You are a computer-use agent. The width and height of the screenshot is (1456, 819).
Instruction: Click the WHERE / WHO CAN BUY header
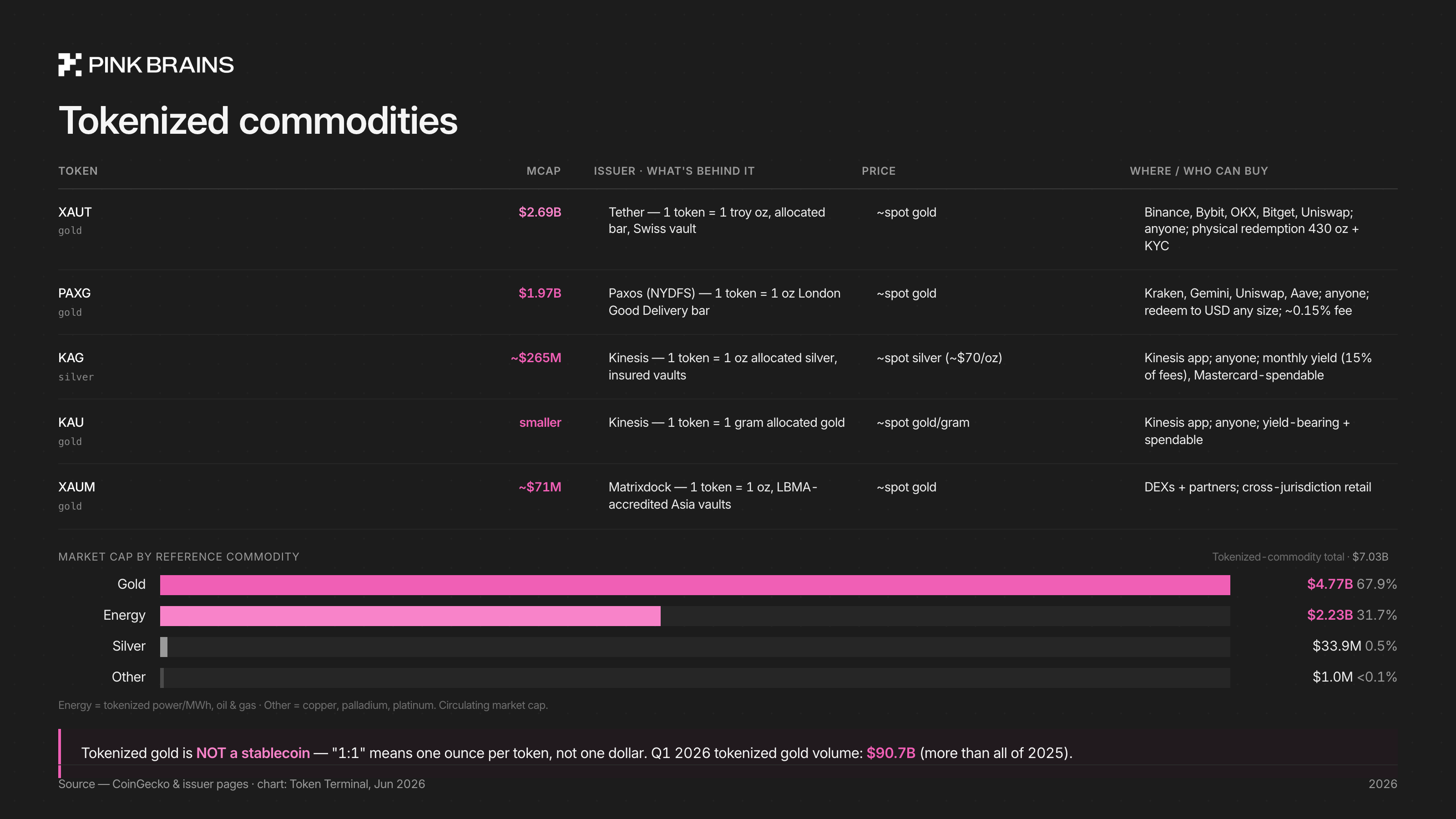pos(1199,171)
